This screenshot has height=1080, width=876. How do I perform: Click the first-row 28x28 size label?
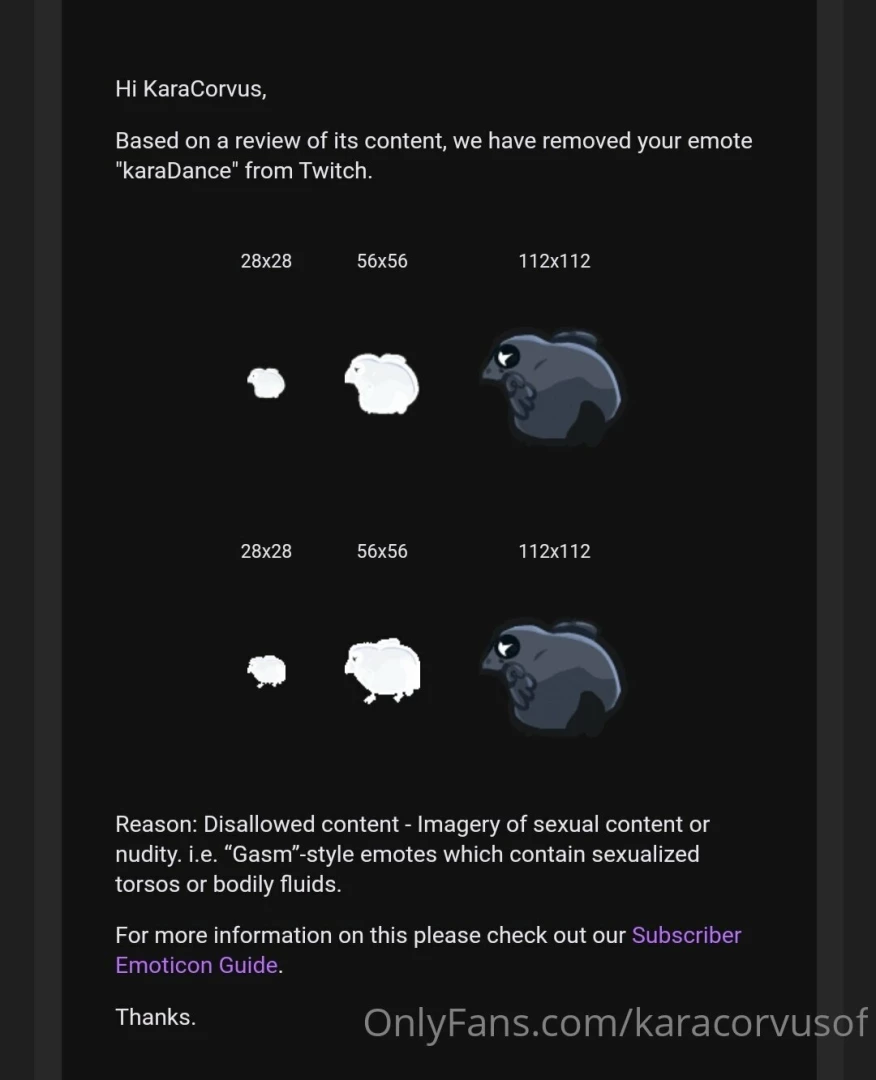(266, 261)
